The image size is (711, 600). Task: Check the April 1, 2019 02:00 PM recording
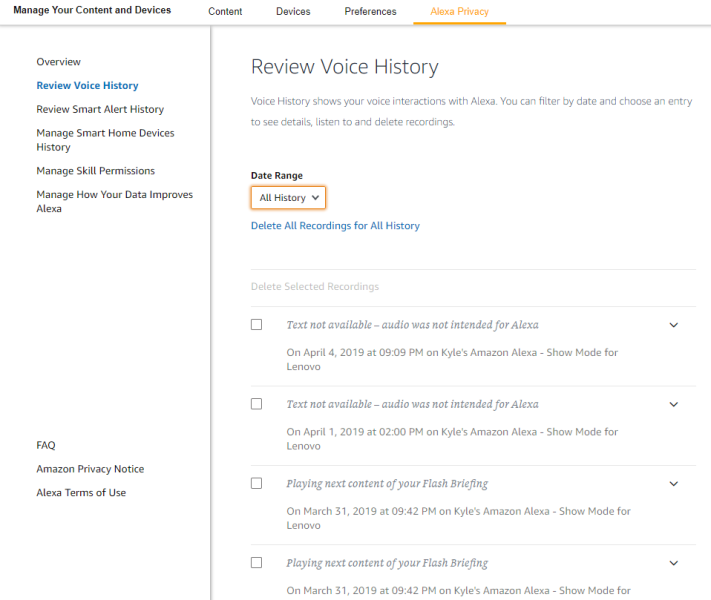coord(257,404)
